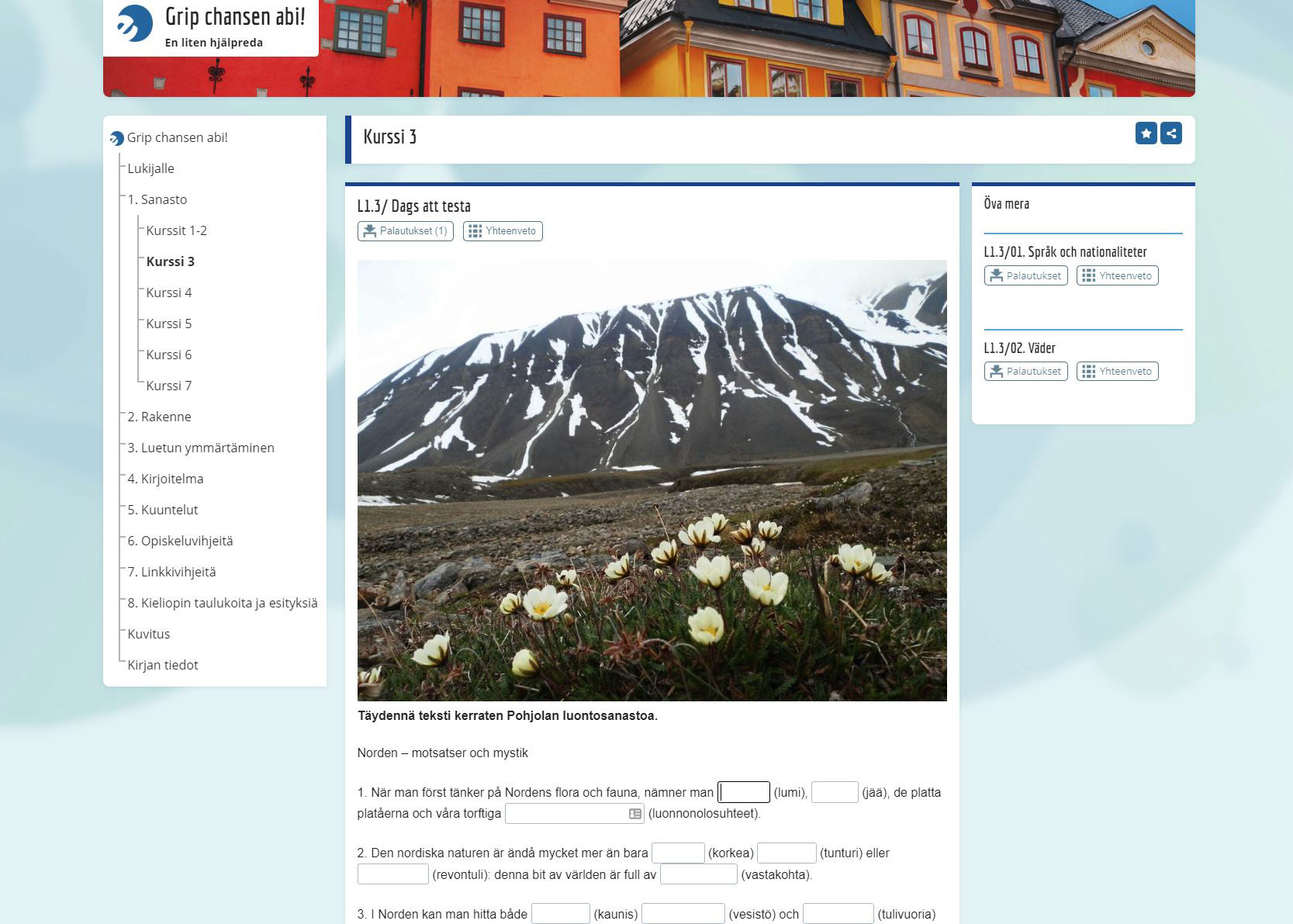The image size is (1293, 924).
Task: Click the mountain and flowers photo
Action: tap(652, 480)
